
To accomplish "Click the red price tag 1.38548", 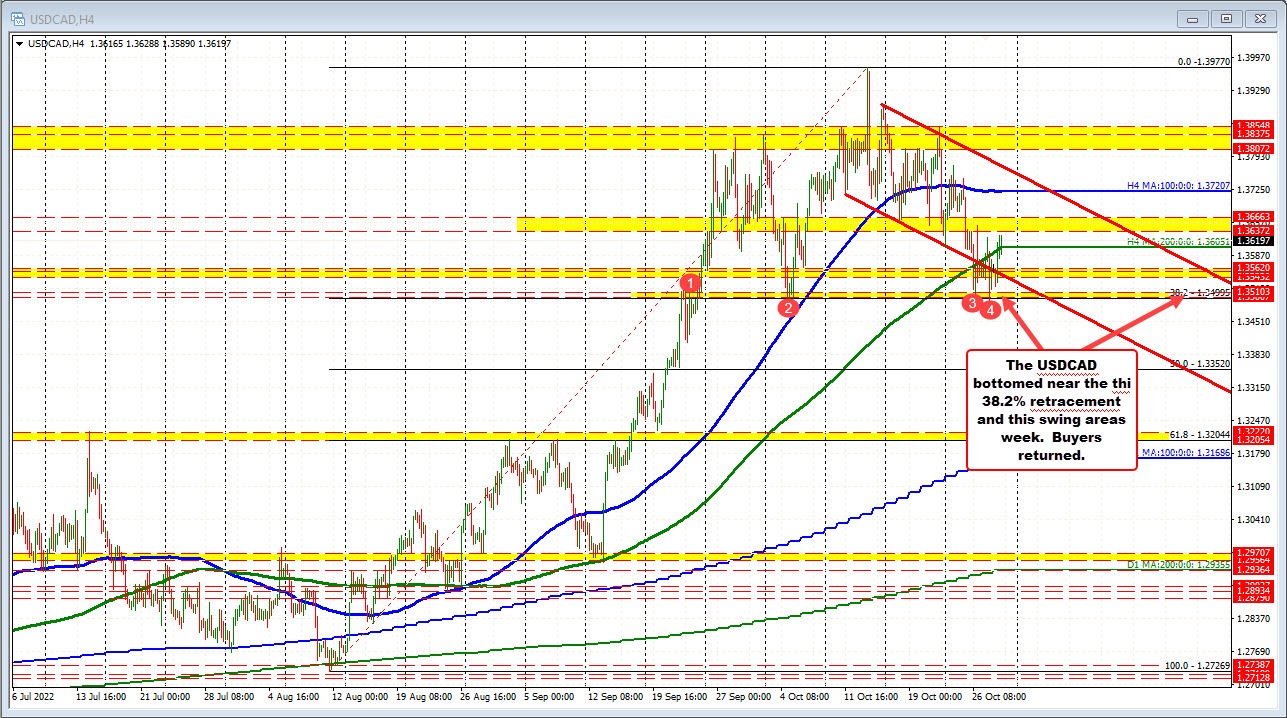I will pos(1252,125).
